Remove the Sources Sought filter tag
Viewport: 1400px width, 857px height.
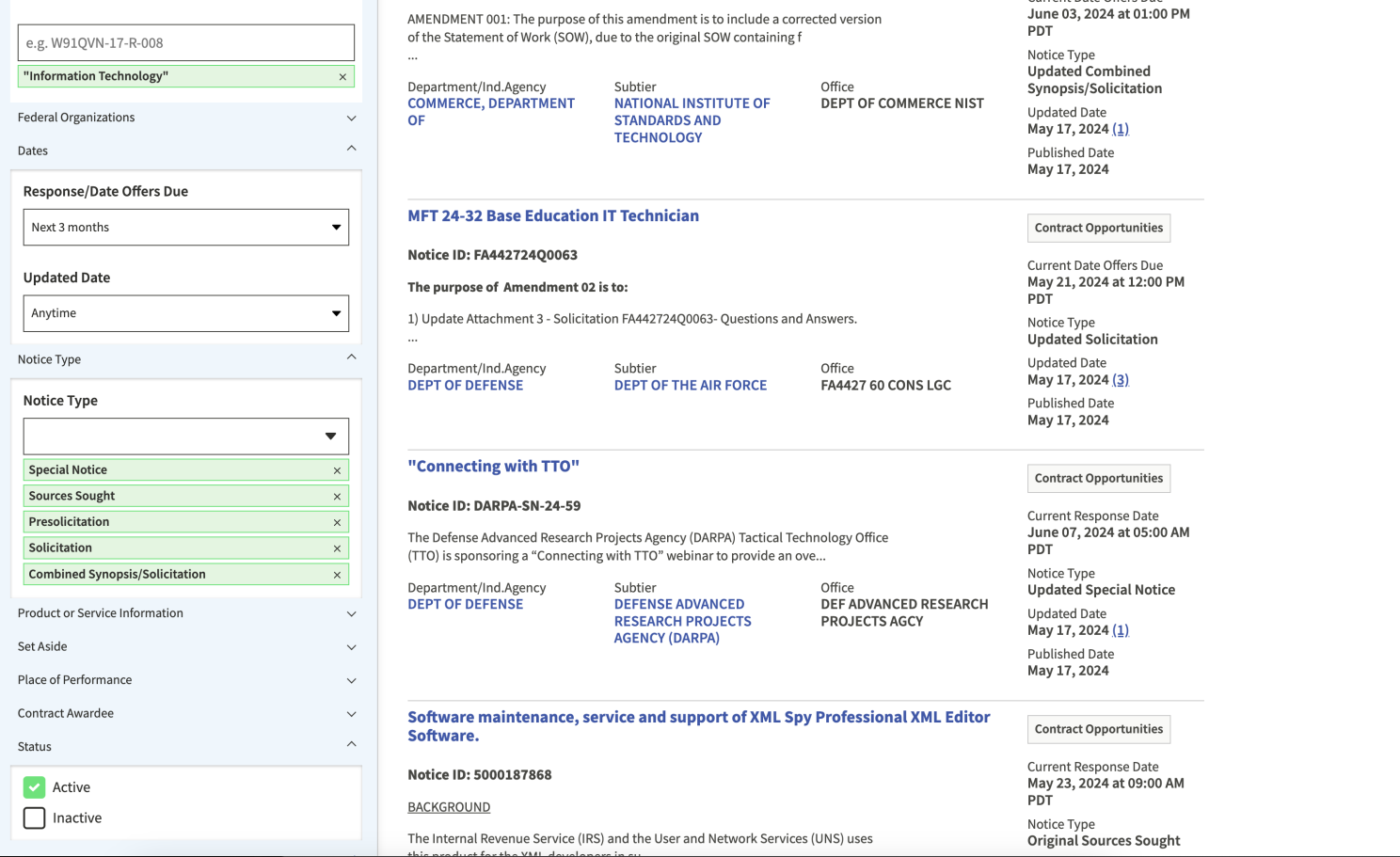click(x=337, y=497)
